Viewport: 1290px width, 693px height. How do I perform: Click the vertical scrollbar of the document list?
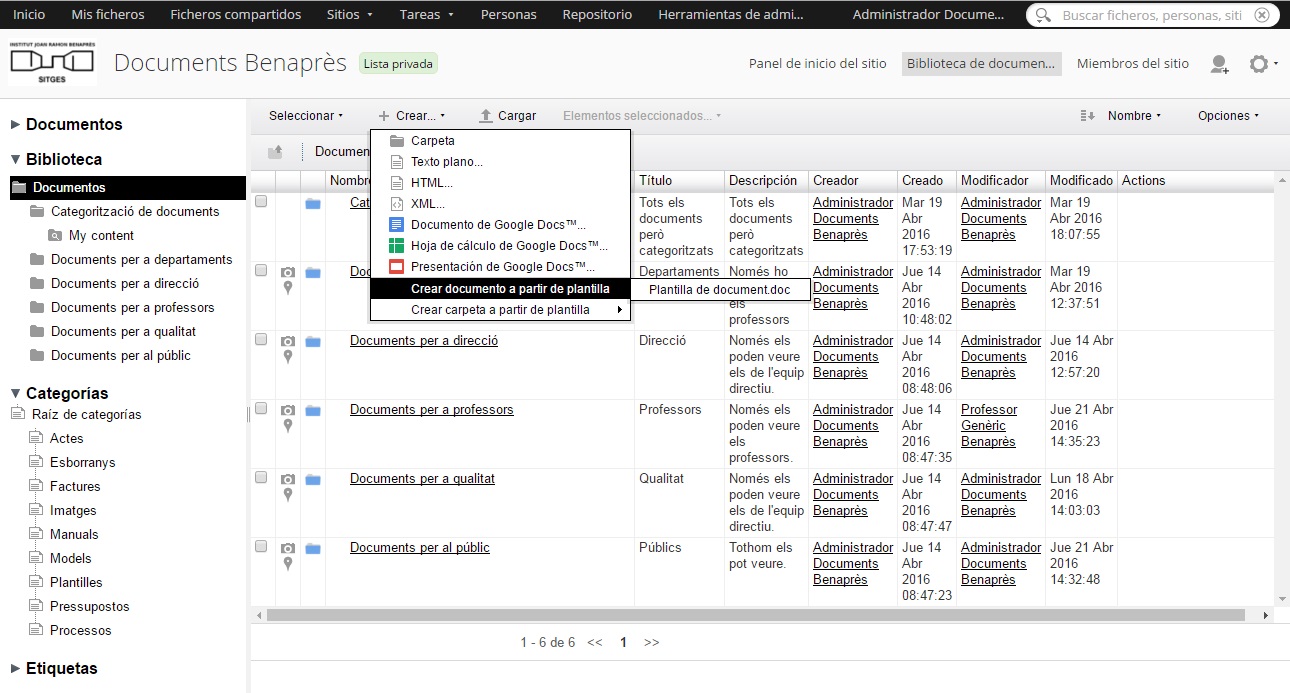pos(1282,390)
